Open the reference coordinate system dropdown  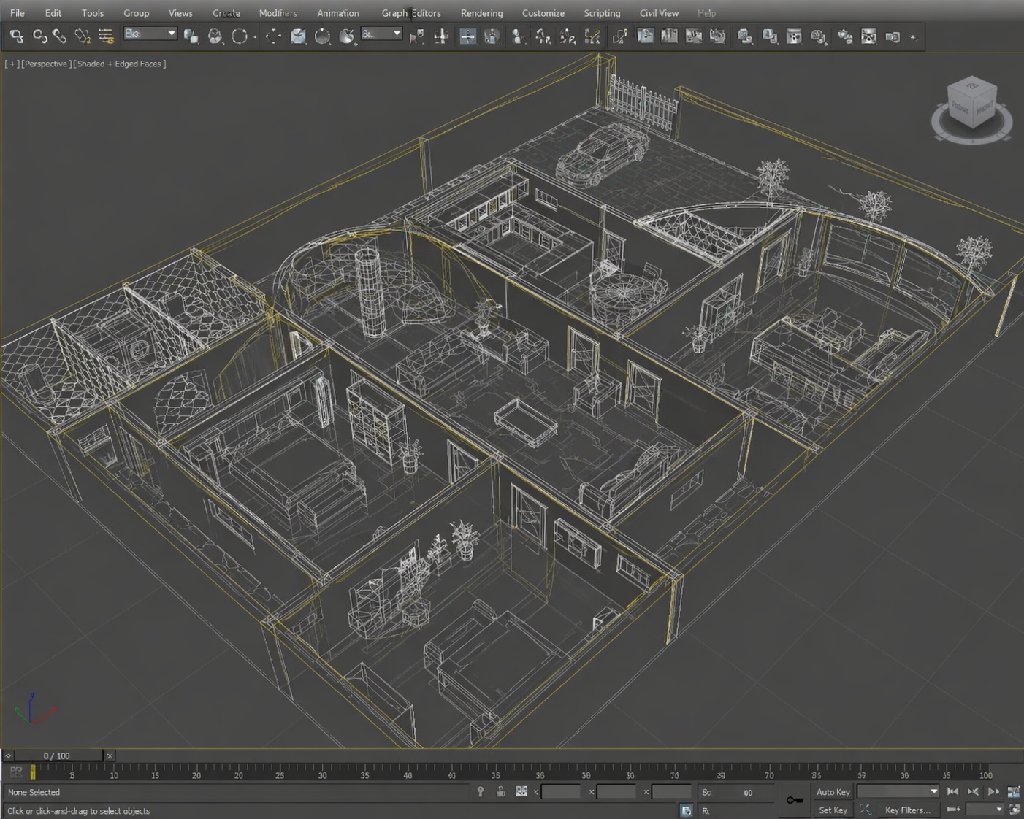pyautogui.click(x=382, y=34)
